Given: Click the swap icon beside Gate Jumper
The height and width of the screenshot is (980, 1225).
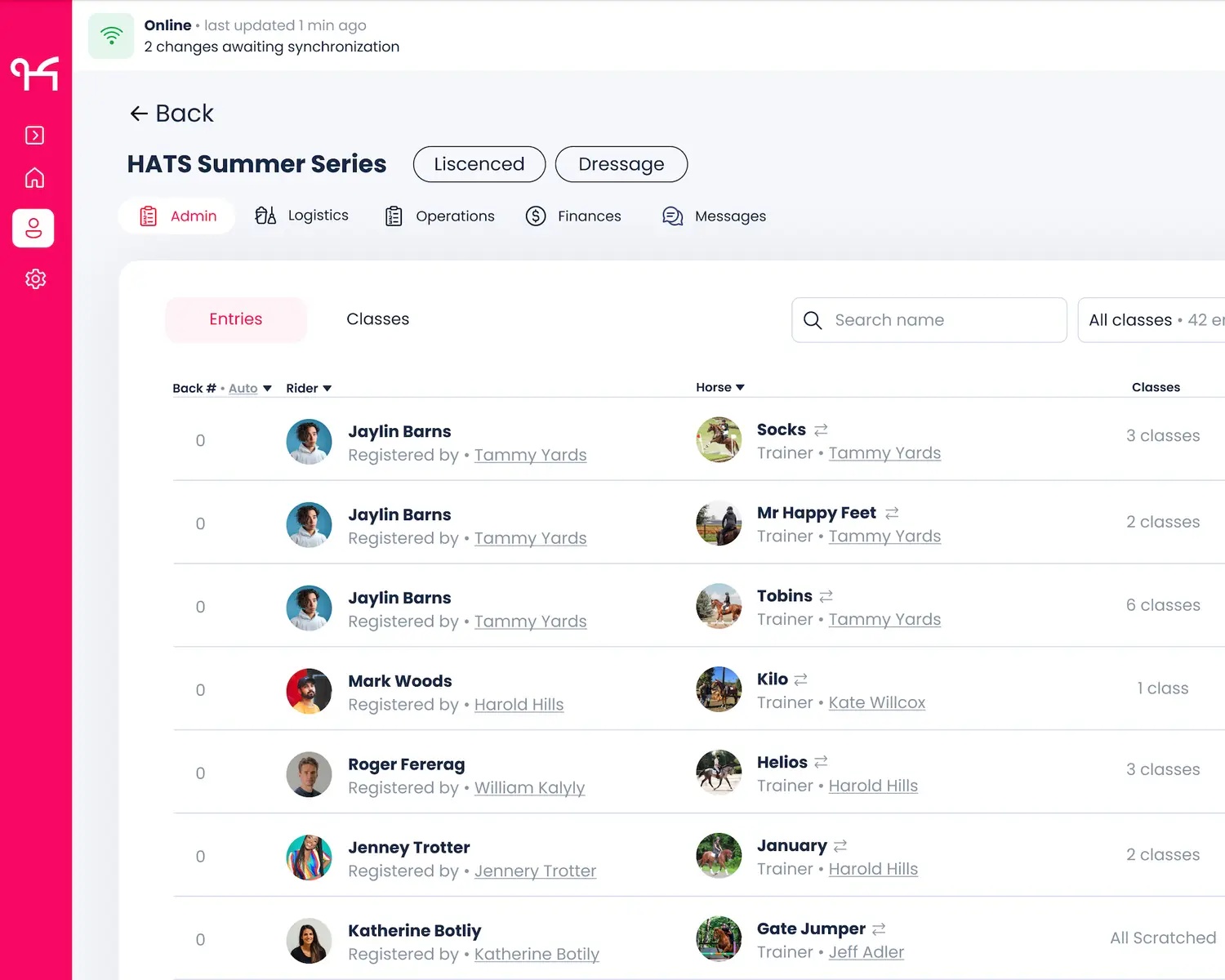Looking at the screenshot, I should point(879,929).
